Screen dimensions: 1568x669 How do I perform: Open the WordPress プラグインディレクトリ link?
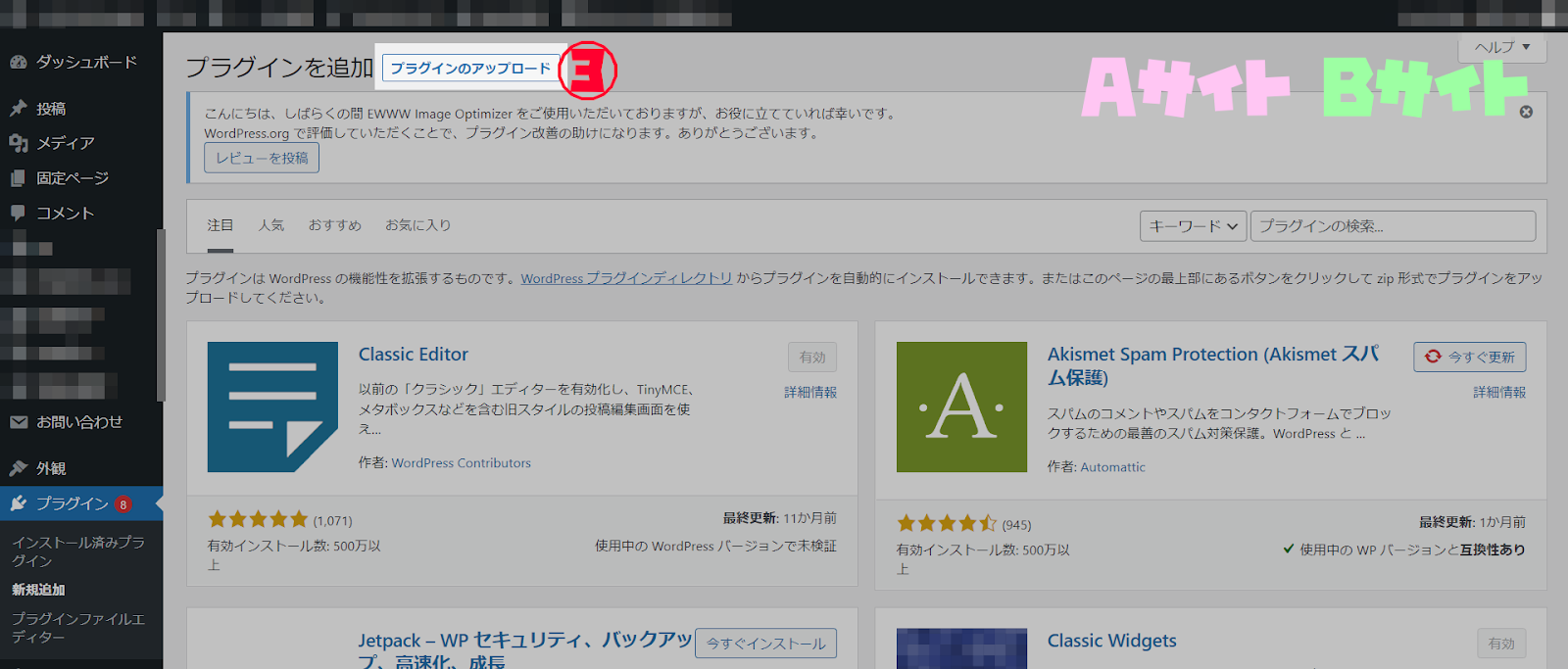[x=626, y=279]
